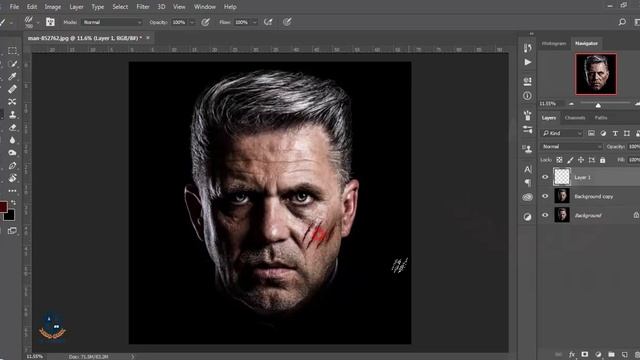Create new fill or adjustment layer

pyautogui.click(x=598, y=355)
